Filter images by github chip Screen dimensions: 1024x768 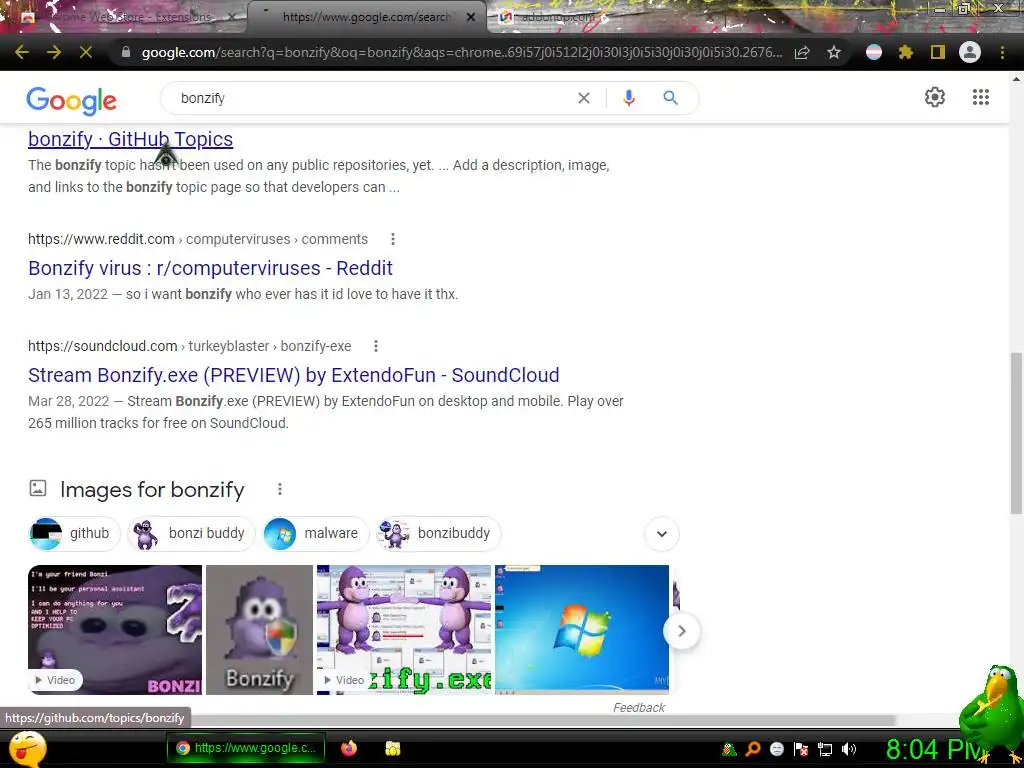point(74,534)
